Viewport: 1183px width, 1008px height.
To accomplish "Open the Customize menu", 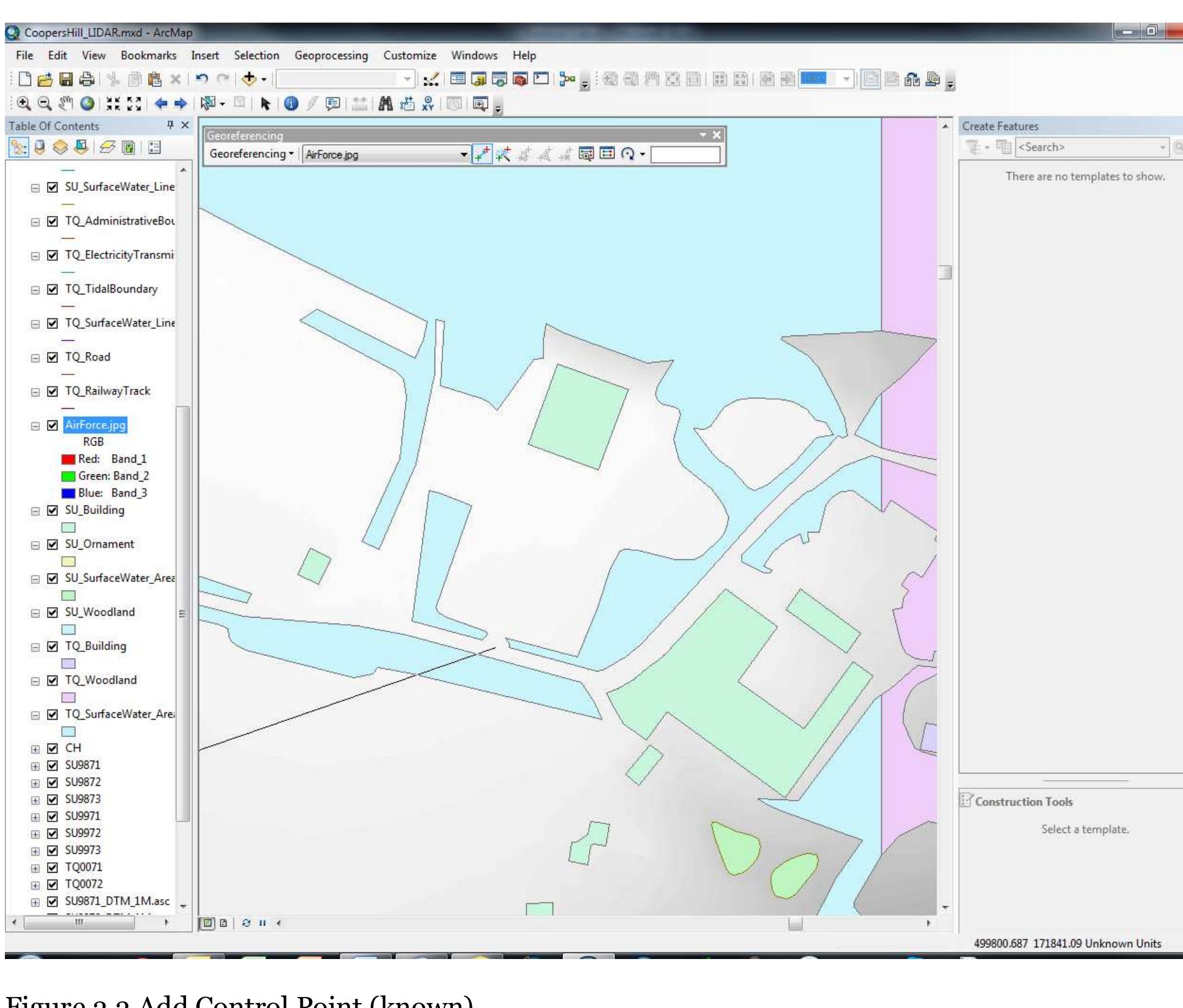I will (x=409, y=56).
